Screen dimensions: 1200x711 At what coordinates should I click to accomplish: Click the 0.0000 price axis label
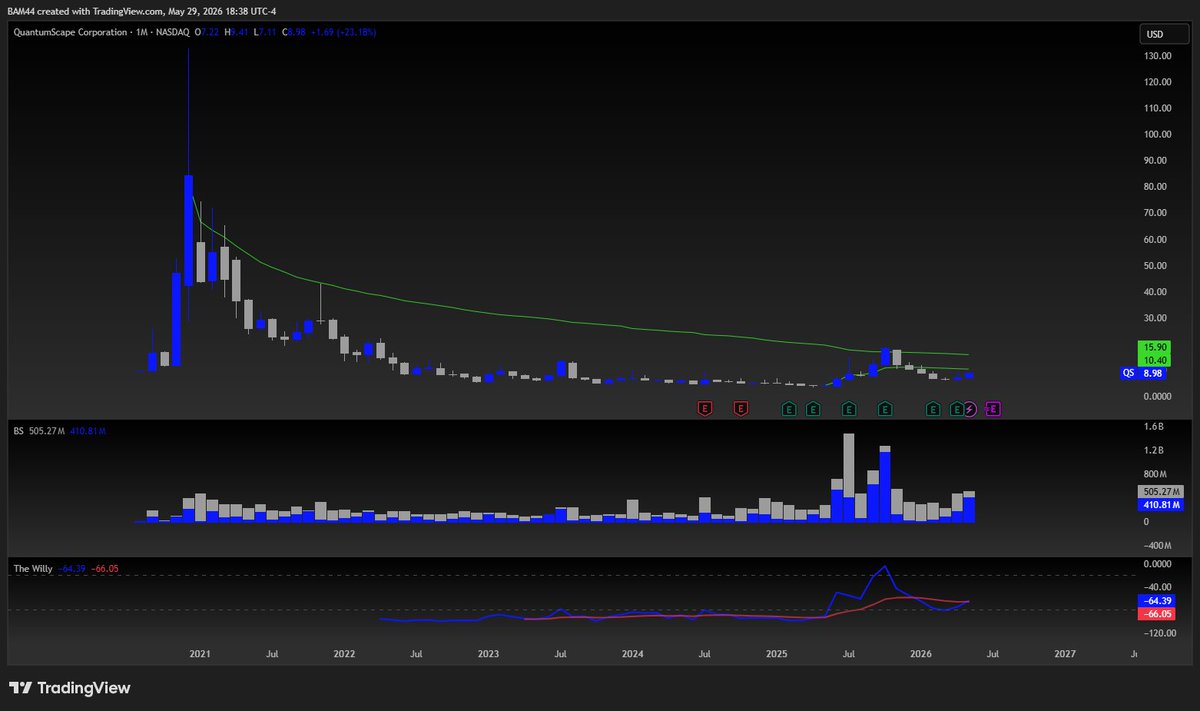tap(1159, 397)
